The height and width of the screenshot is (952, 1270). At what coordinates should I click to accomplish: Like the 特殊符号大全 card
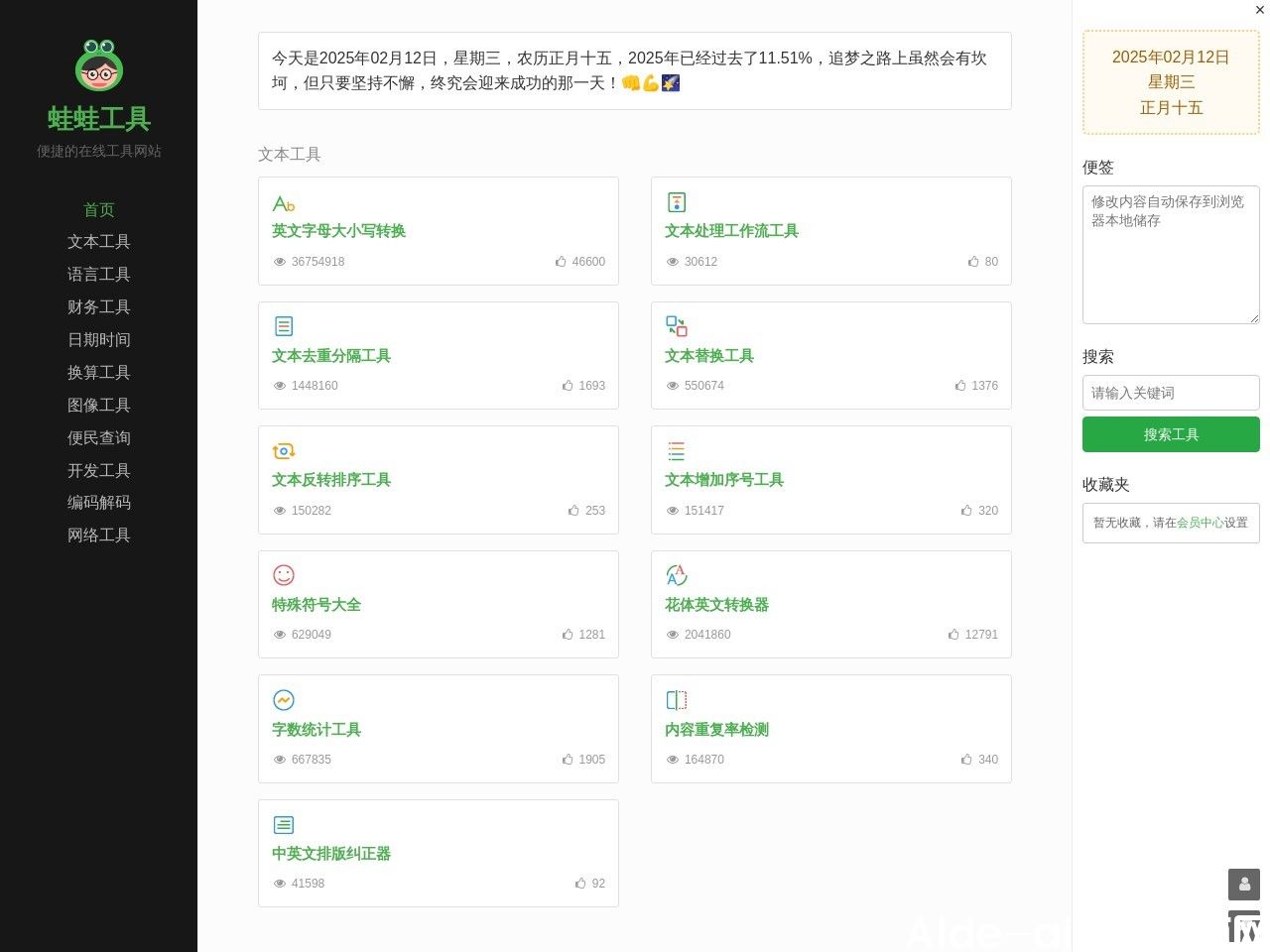(568, 635)
